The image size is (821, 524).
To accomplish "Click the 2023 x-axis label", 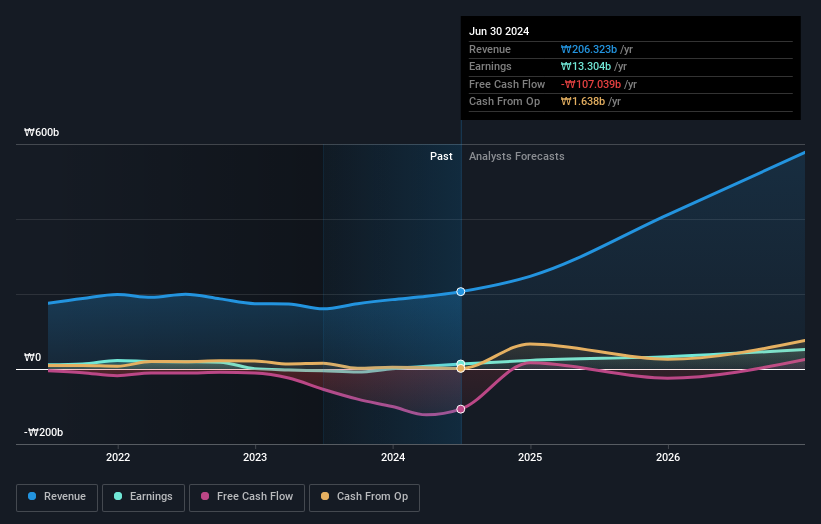I will point(255,458).
